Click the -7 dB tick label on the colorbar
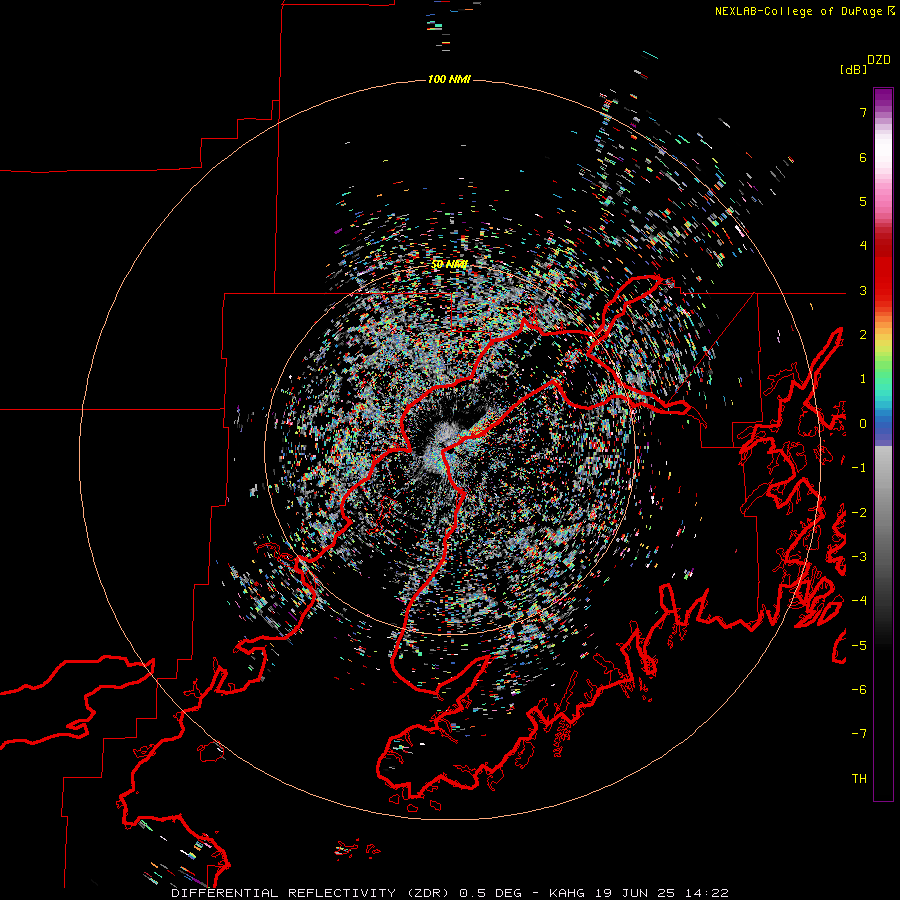 click(859, 734)
